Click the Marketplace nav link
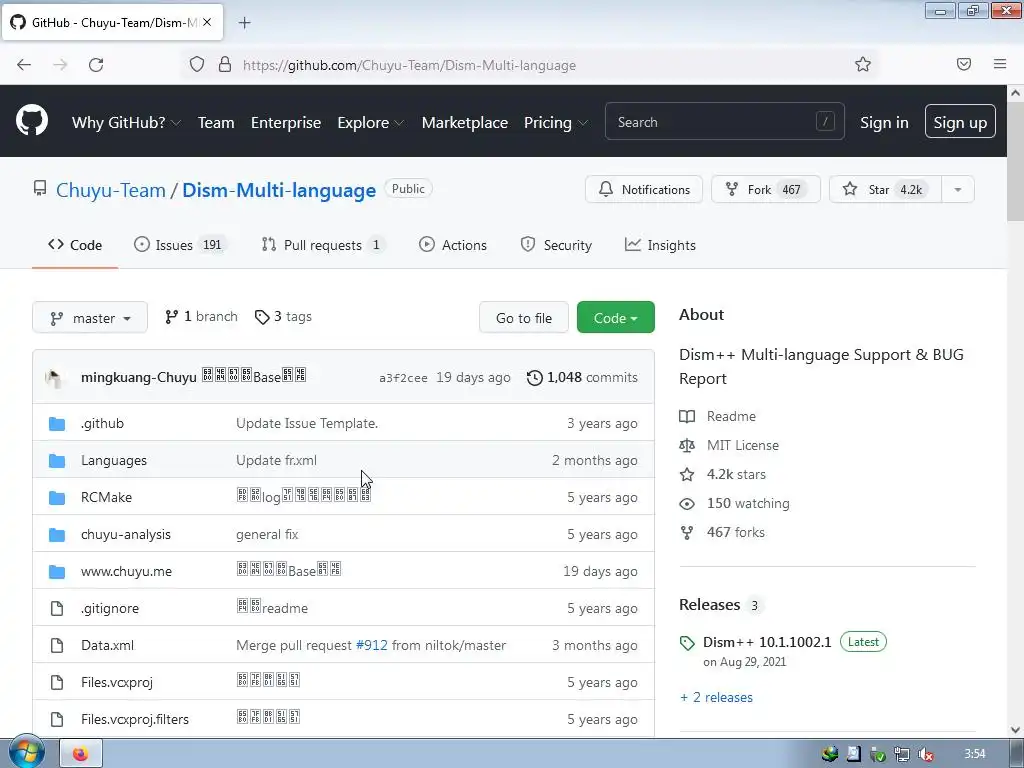 point(464,122)
